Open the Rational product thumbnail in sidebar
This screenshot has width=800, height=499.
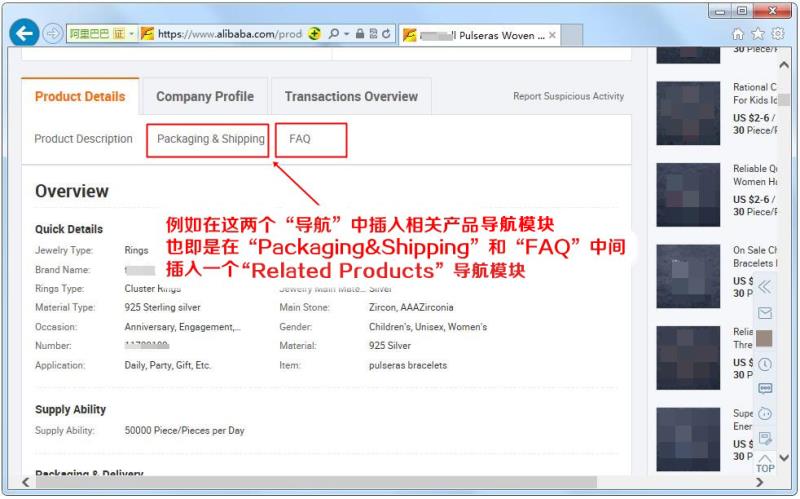688,113
